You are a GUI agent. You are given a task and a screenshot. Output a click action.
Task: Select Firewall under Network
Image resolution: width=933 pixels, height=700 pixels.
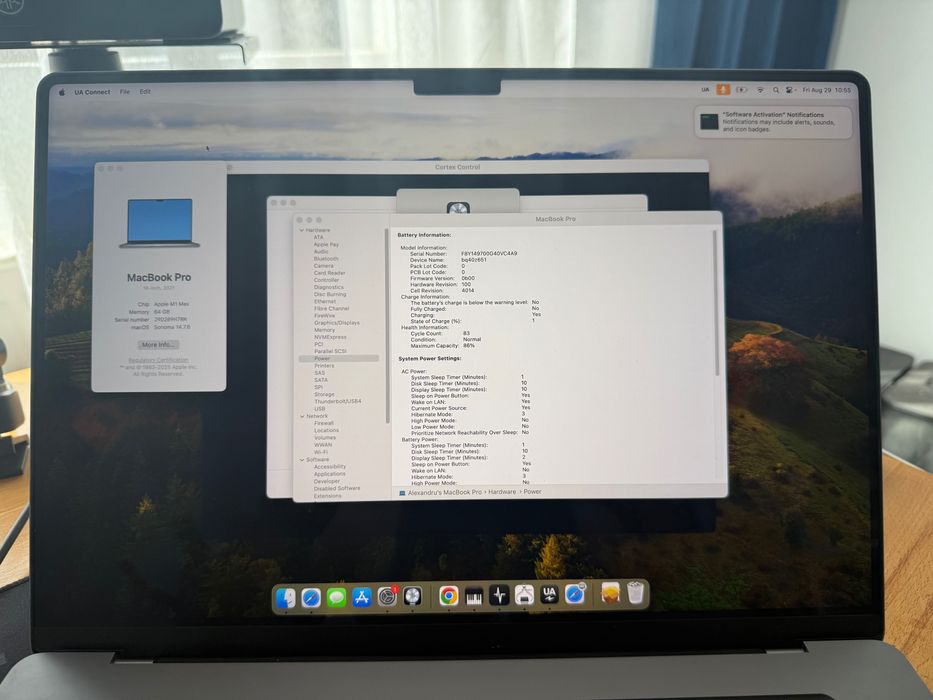point(324,423)
